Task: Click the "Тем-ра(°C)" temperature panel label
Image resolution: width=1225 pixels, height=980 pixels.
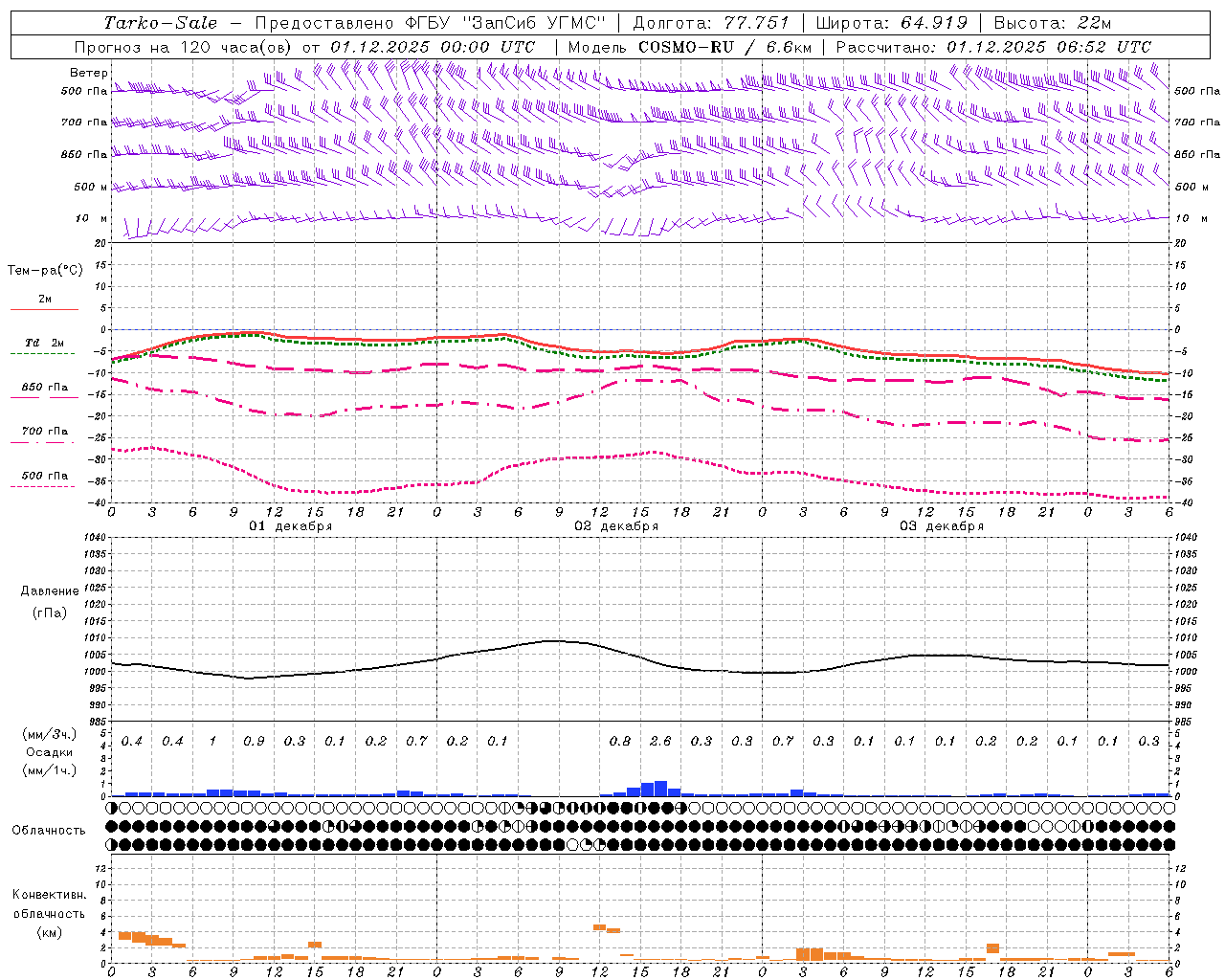Action: [45, 271]
